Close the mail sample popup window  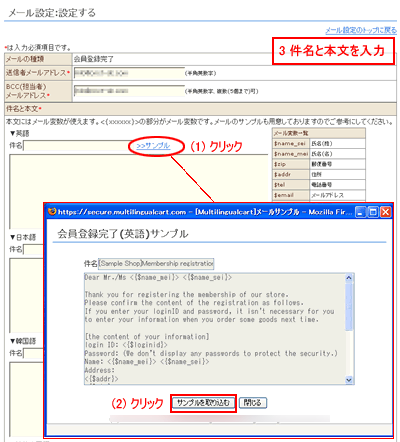[x=386, y=212]
